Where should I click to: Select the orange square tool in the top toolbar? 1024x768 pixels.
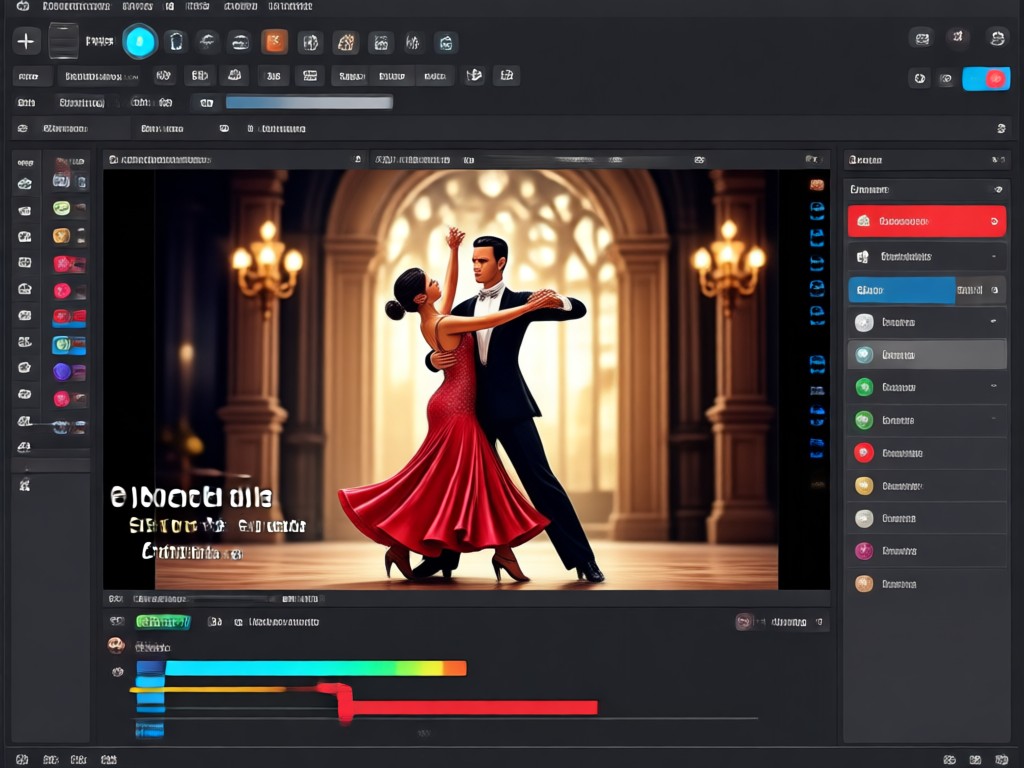tap(275, 42)
